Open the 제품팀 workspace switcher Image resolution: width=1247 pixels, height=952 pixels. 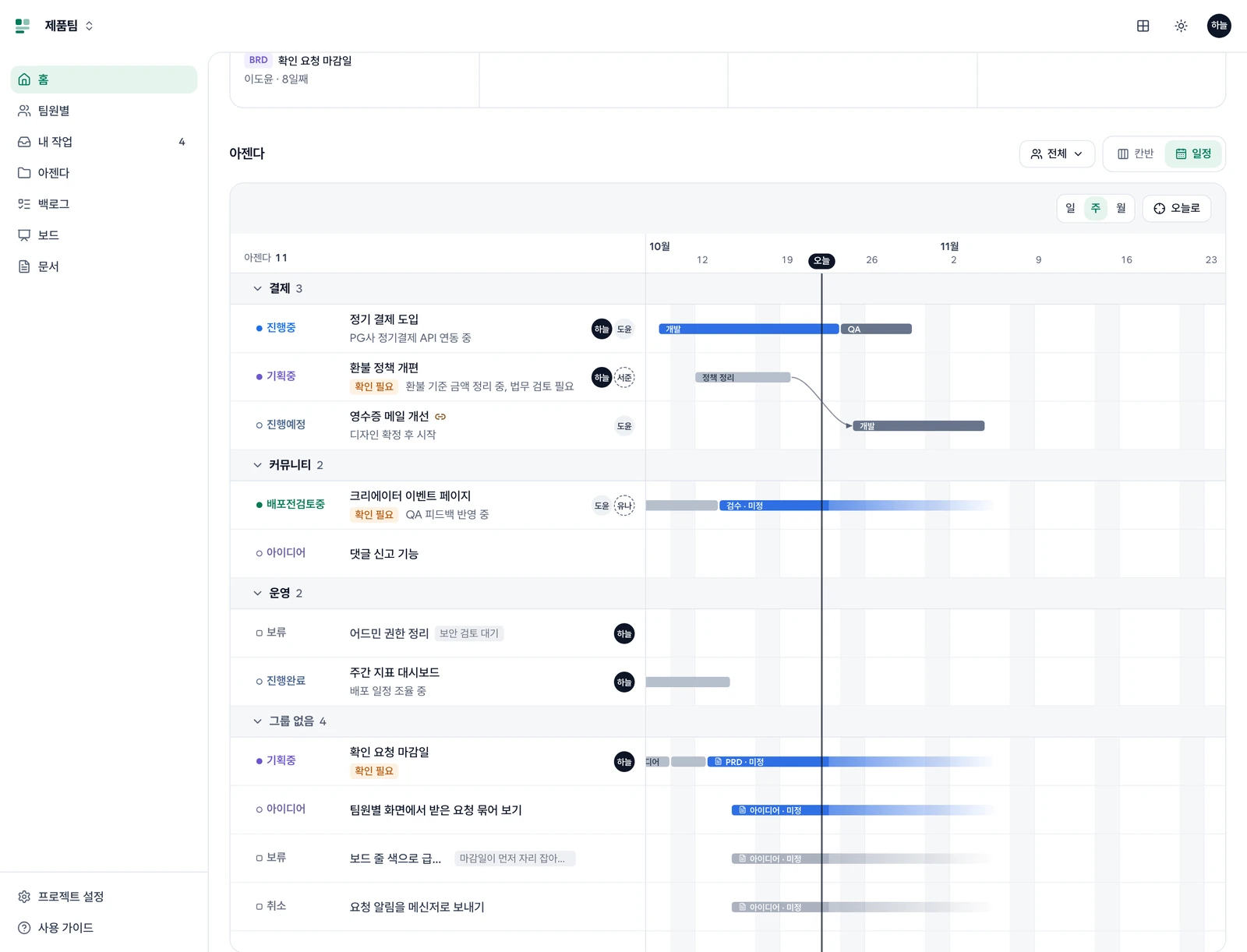(x=69, y=26)
